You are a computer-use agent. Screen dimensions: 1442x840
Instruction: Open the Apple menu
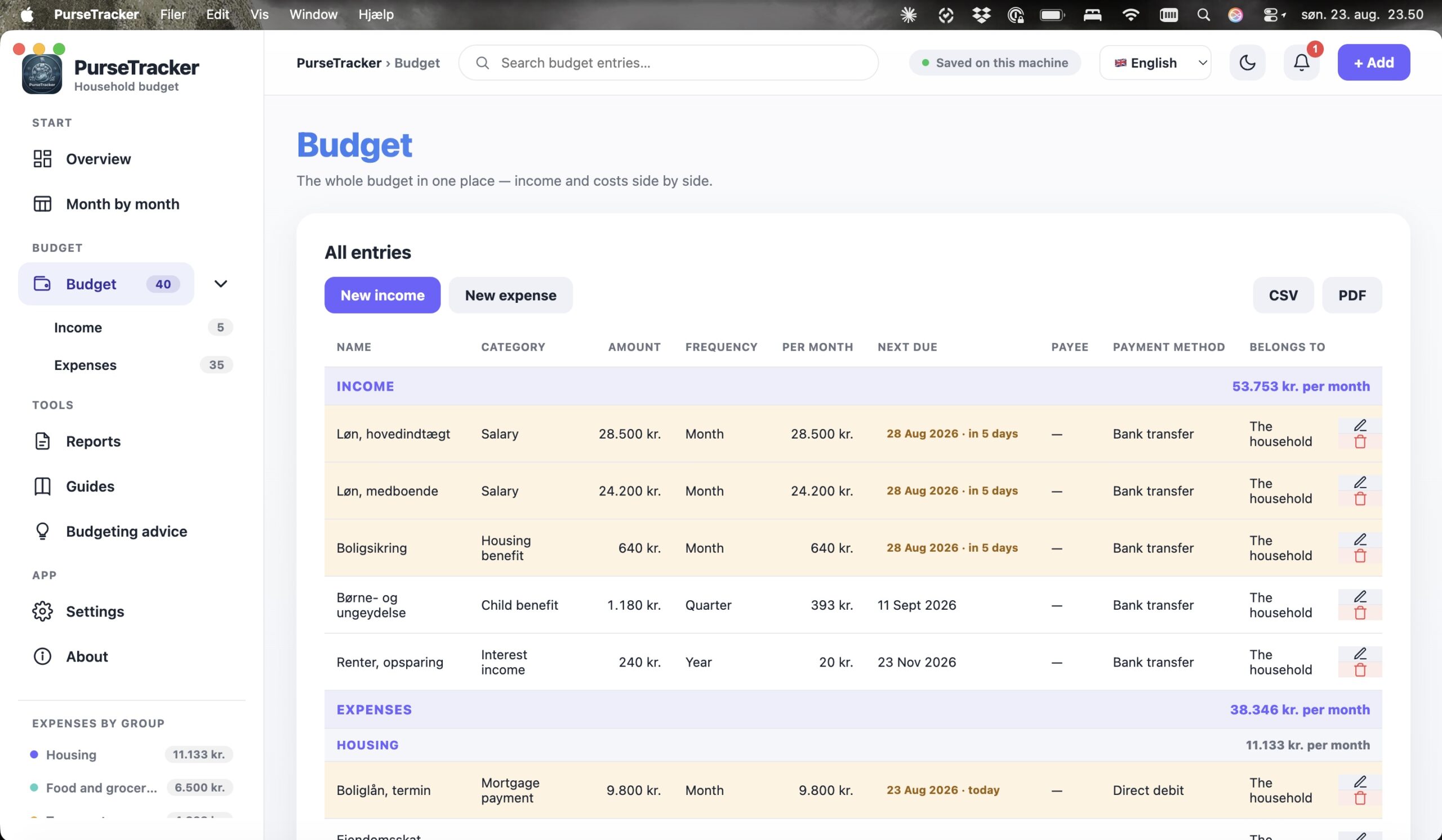tap(27, 15)
